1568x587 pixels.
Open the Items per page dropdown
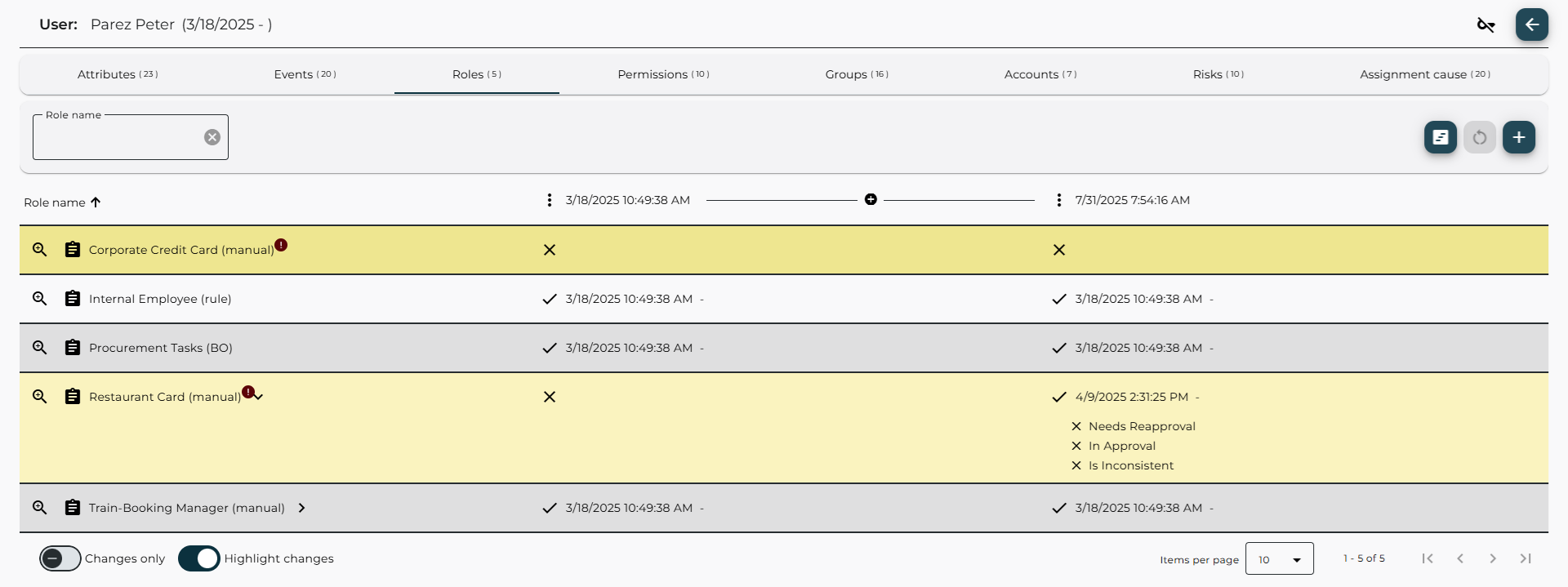[1279, 559]
